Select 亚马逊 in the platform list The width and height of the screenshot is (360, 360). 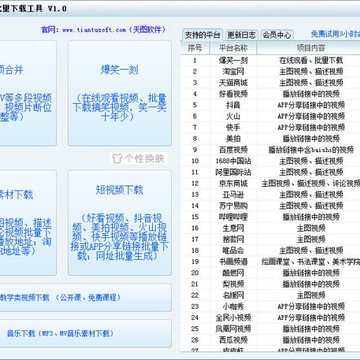(233, 194)
